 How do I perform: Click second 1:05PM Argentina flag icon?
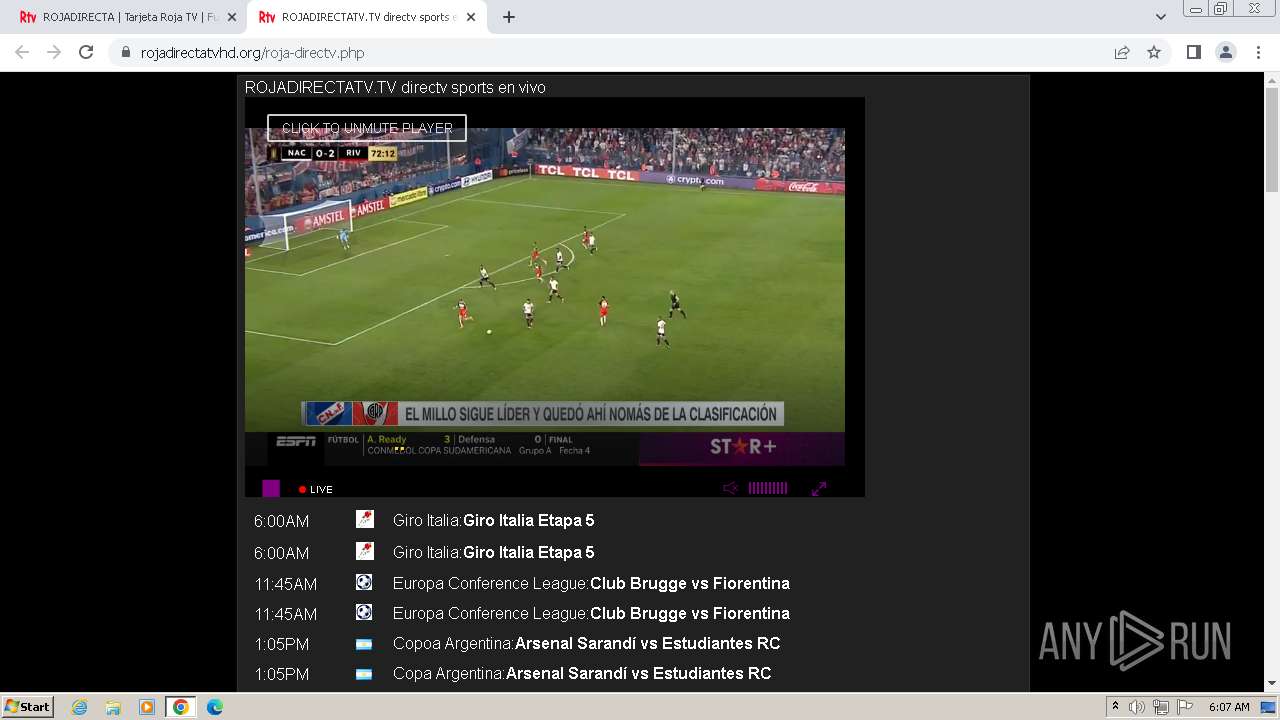pyautogui.click(x=364, y=674)
